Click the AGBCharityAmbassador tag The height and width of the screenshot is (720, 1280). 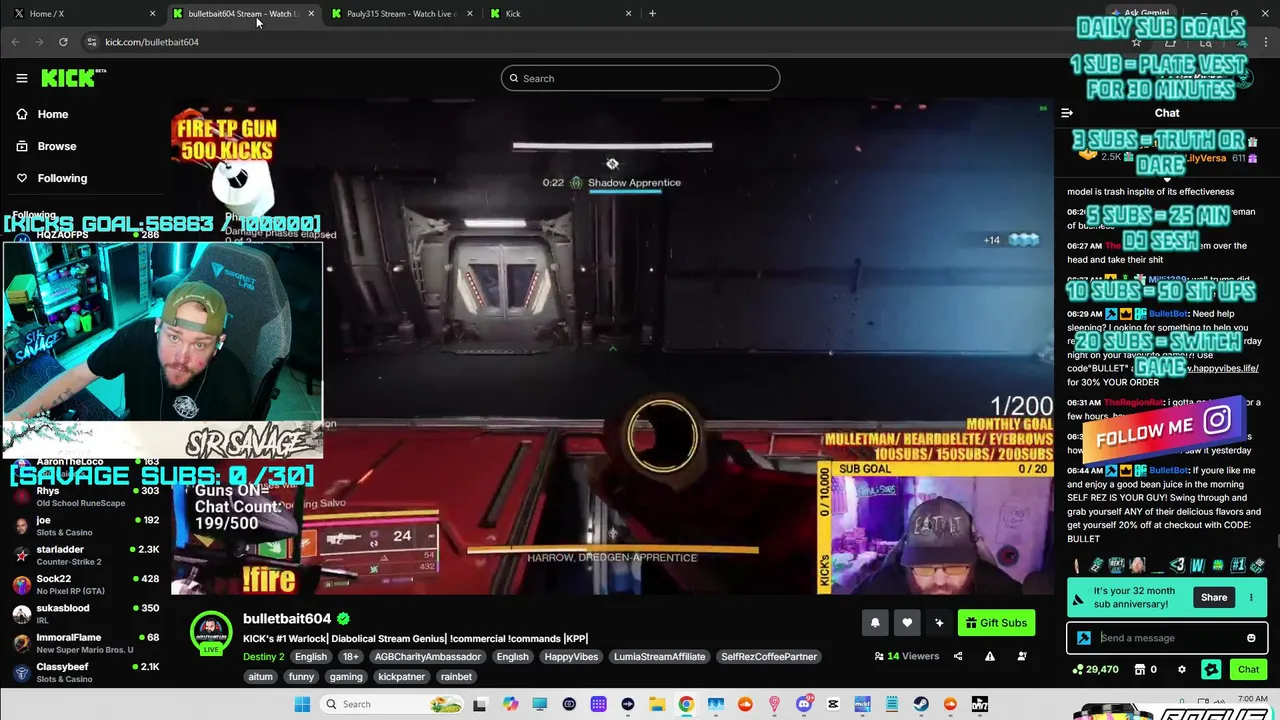(427, 657)
